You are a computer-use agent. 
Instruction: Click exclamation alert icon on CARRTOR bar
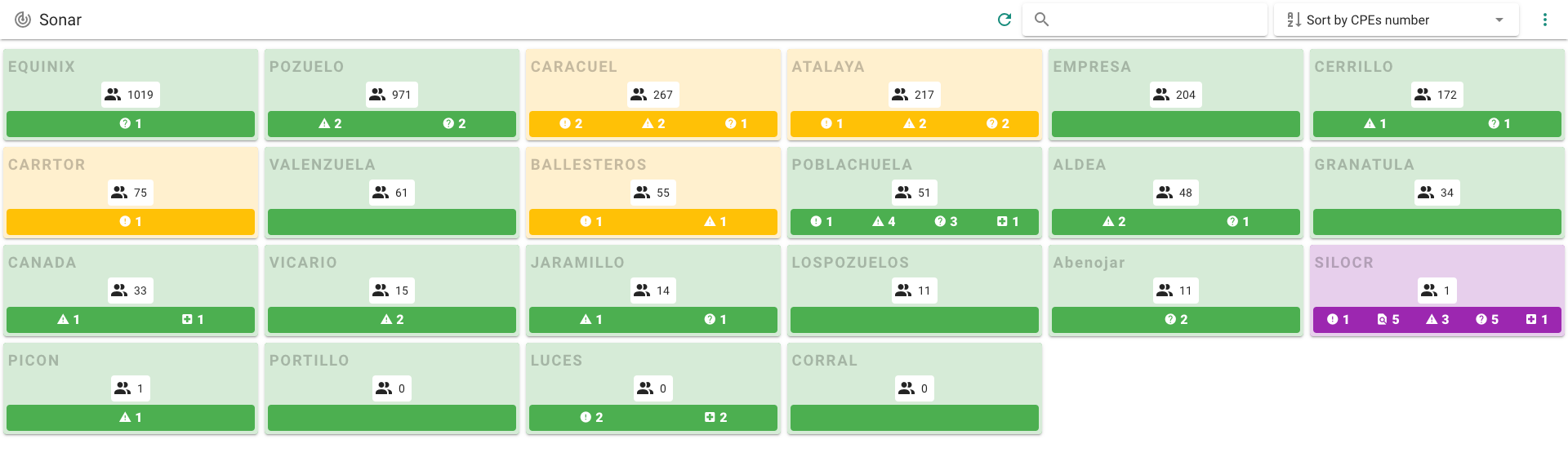(x=125, y=222)
